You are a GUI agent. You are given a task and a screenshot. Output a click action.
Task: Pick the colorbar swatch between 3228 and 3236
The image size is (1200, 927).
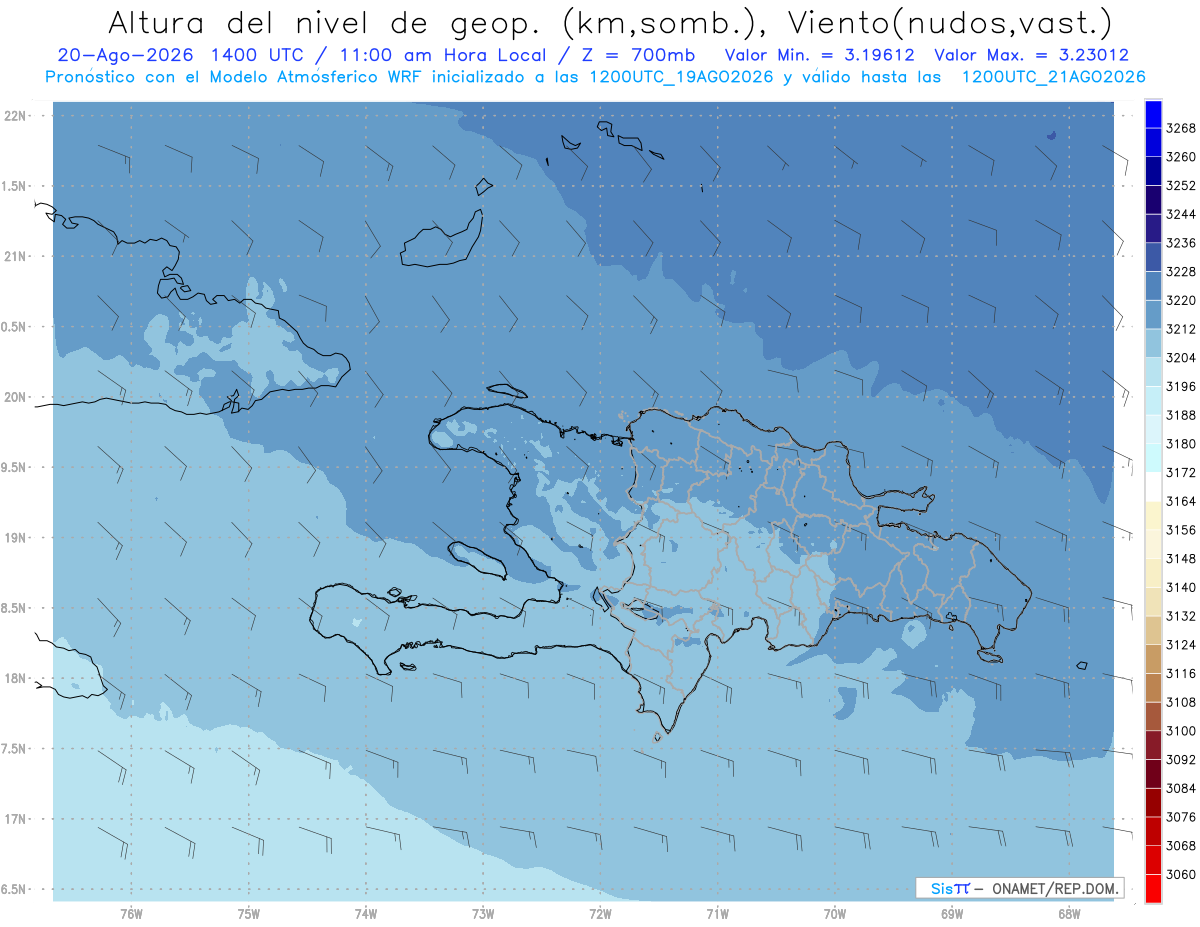1153,256
